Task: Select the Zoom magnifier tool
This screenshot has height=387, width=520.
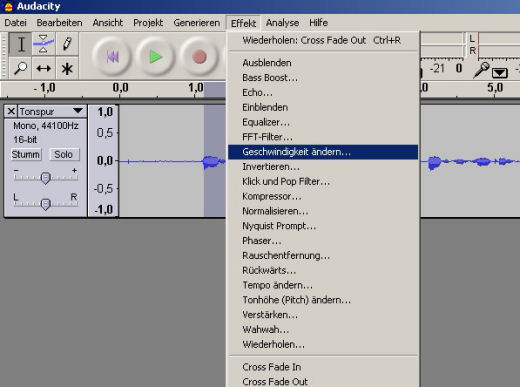Action: click(21, 68)
